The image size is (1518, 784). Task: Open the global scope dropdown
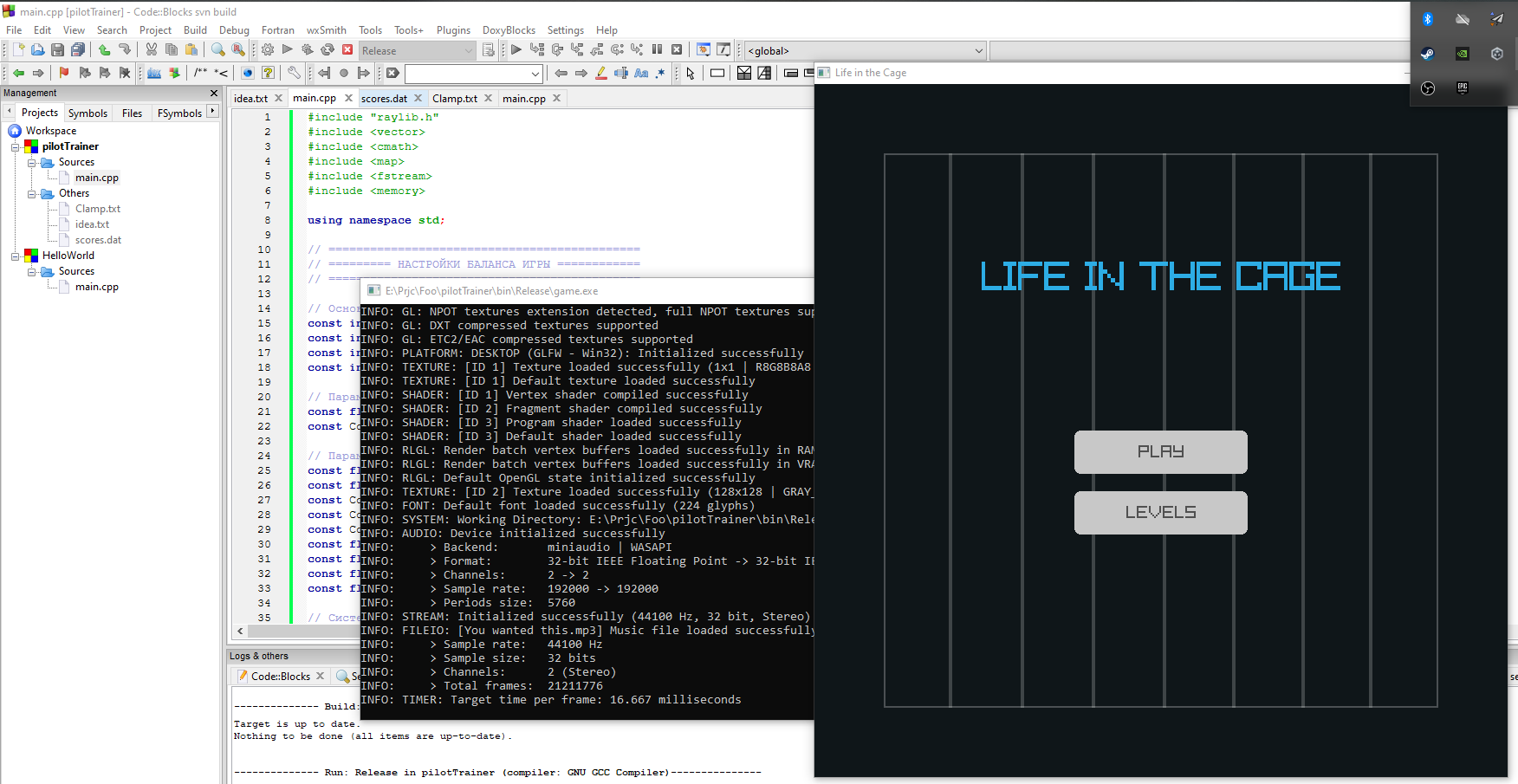pyautogui.click(x=979, y=50)
